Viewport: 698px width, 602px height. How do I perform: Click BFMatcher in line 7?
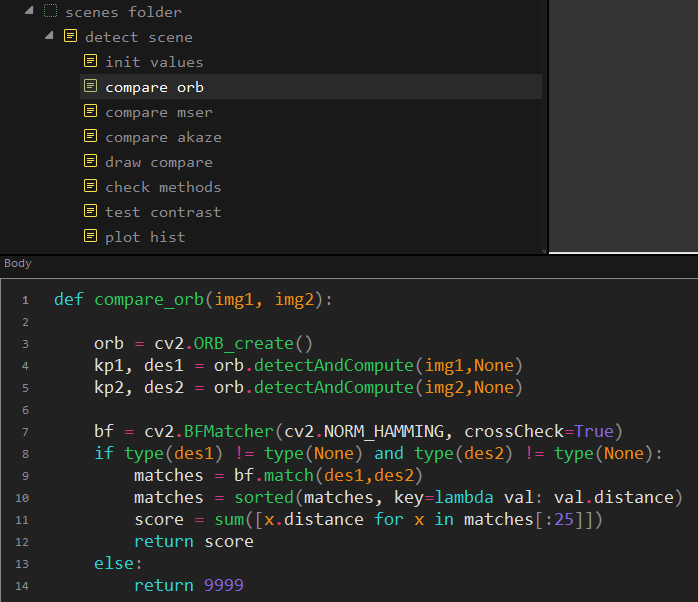tap(228, 431)
